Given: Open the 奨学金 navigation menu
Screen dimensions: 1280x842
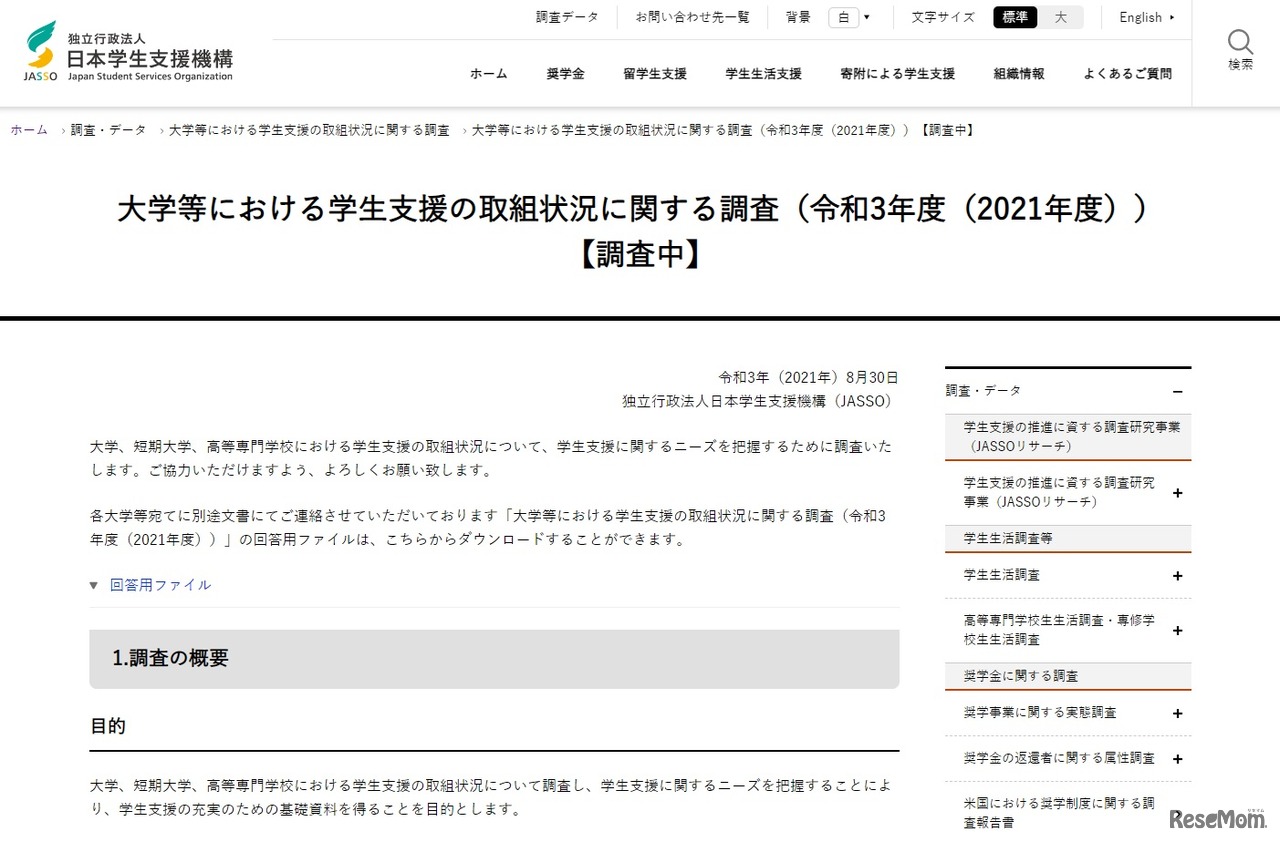Looking at the screenshot, I should (566, 73).
